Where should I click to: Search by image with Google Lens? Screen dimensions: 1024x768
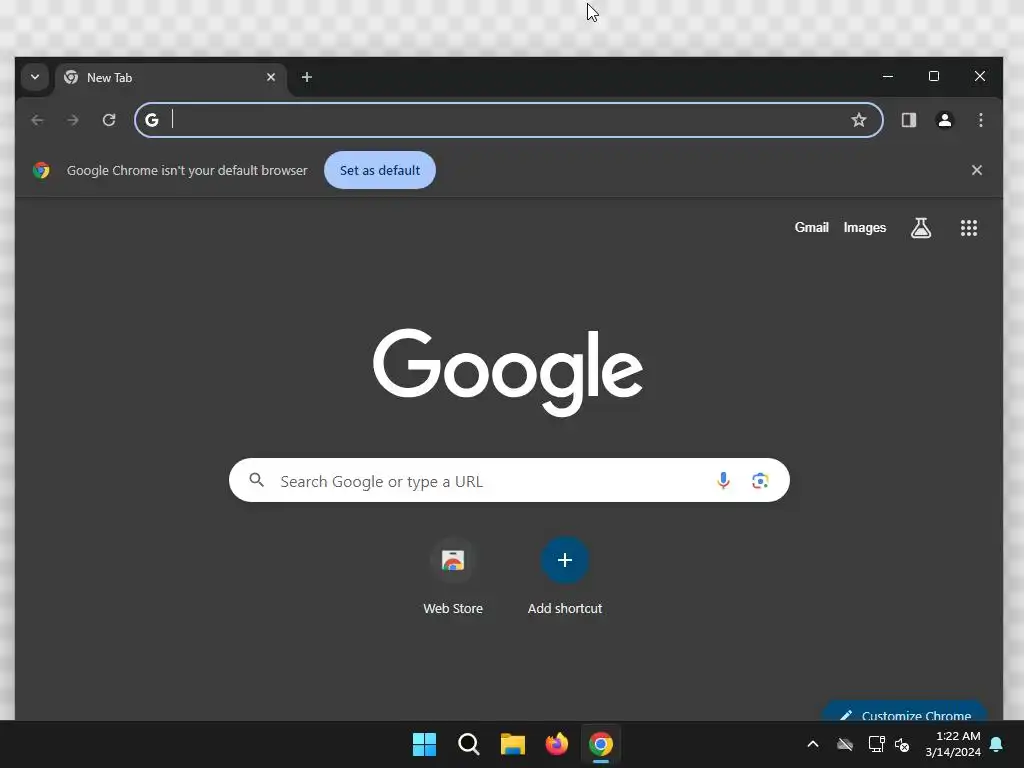coord(760,481)
